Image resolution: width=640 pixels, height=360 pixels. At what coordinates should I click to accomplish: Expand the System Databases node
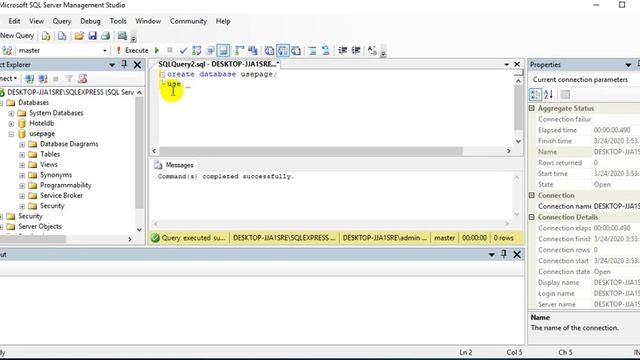[x=11, y=113]
